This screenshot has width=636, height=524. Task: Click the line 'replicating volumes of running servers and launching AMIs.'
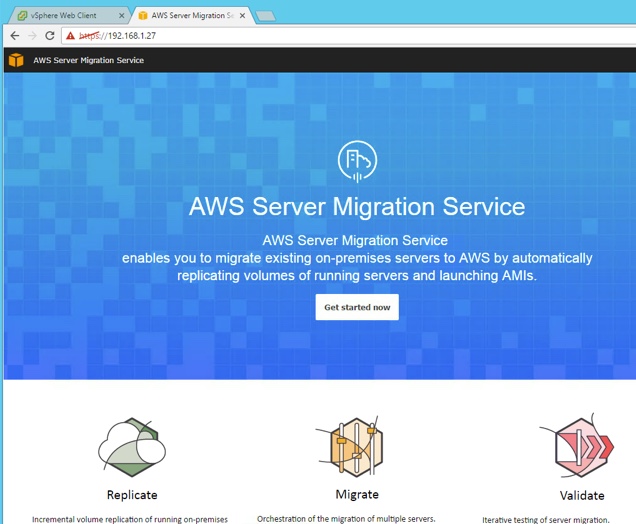(357, 276)
